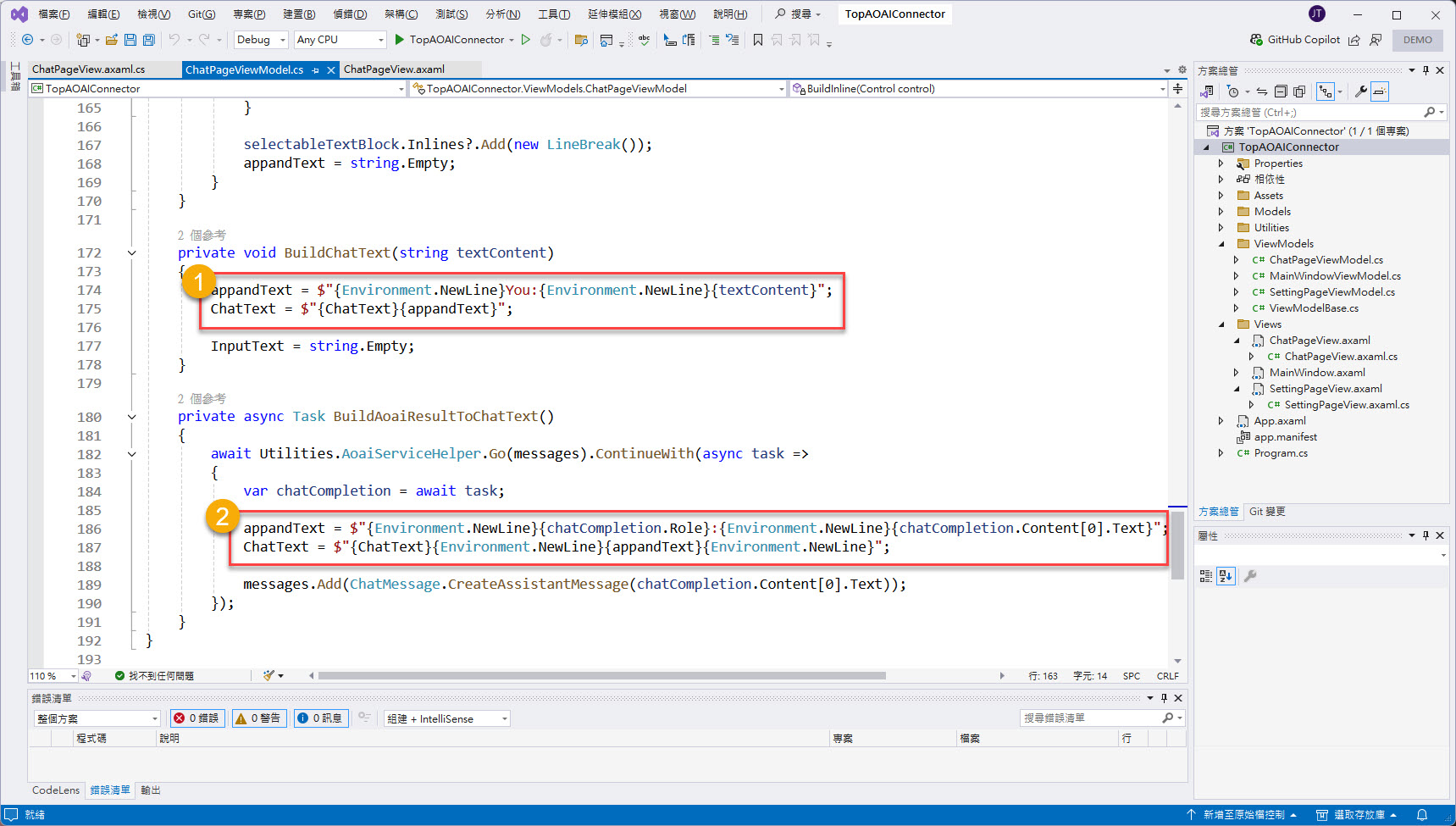Click 新增至原始檔控制 in status bar
The width and height of the screenshot is (1456, 826).
point(1243,815)
